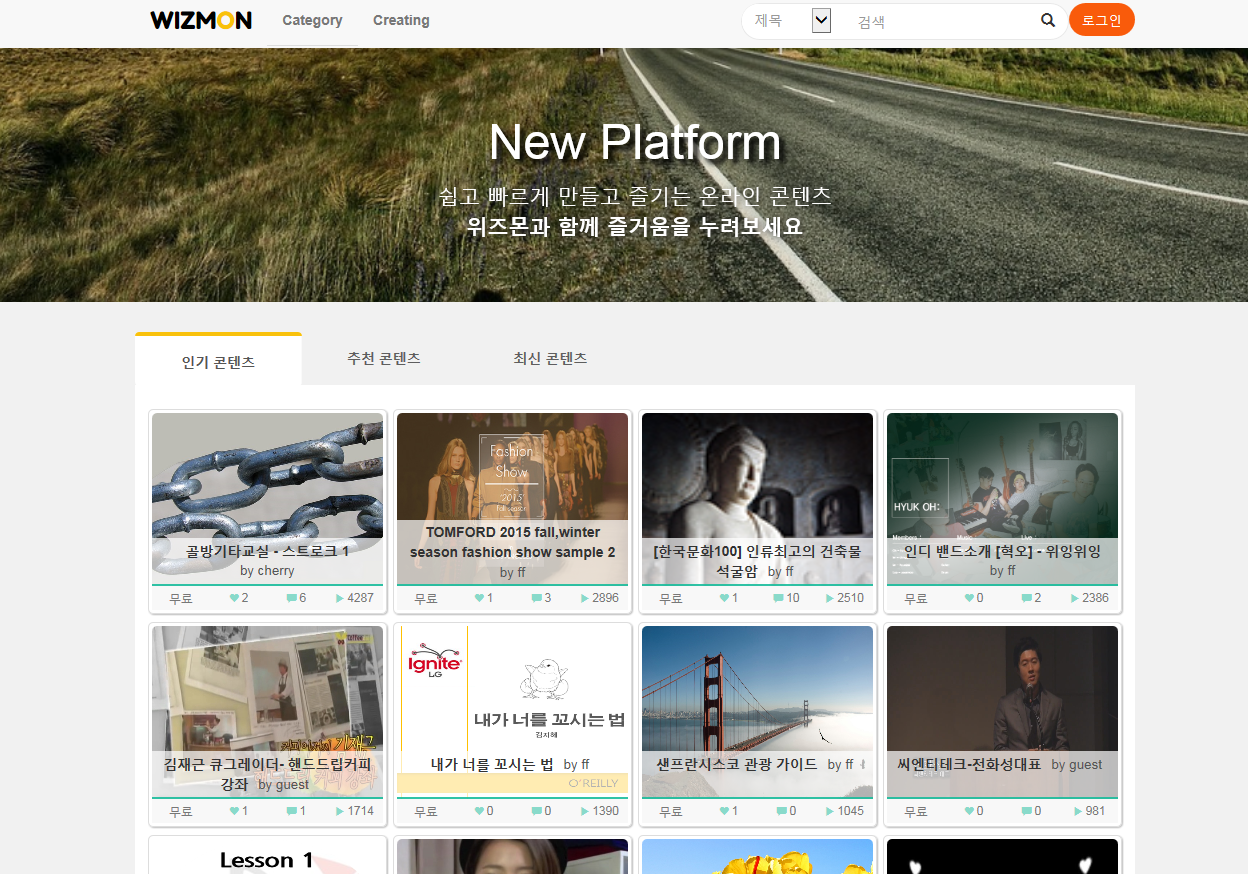Switch to the 최신 콘텐츠 tab
The image size is (1248, 874).
pyautogui.click(x=550, y=358)
